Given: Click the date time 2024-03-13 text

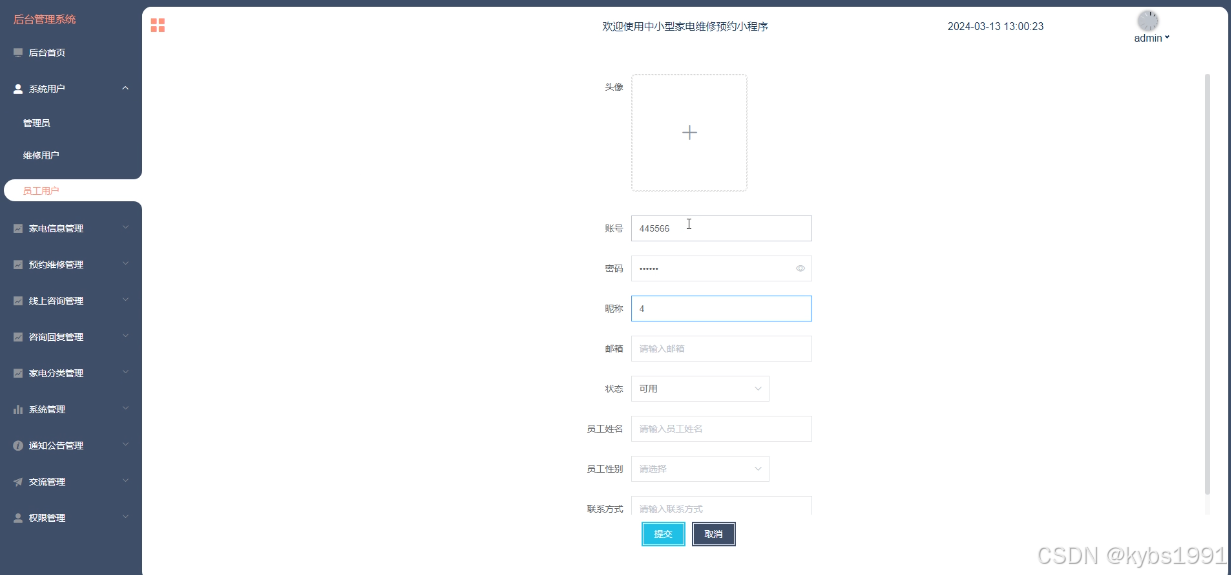Looking at the screenshot, I should point(995,26).
